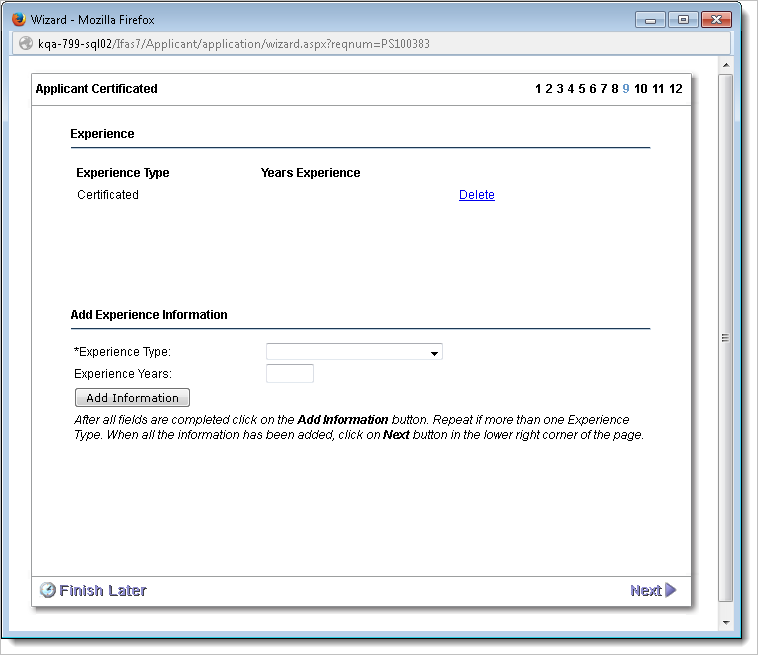Click the arrow icon beside Next
The width and height of the screenshot is (758, 655).
point(671,590)
